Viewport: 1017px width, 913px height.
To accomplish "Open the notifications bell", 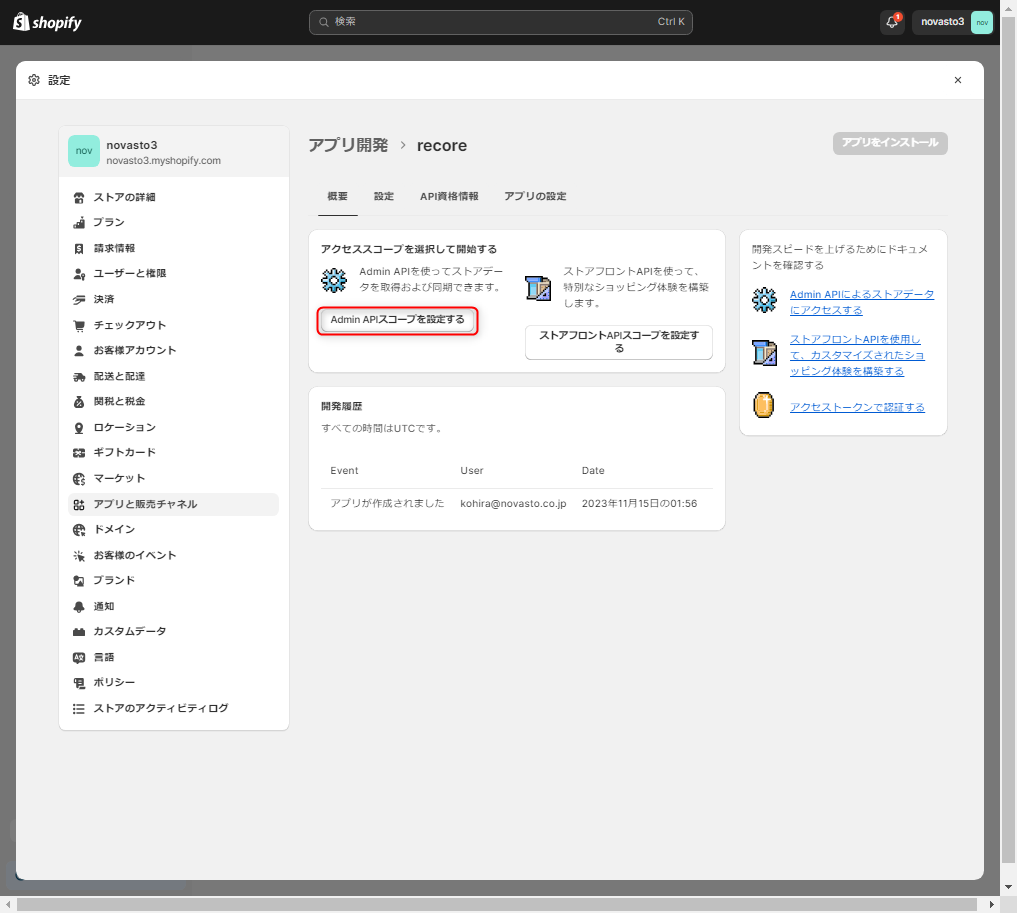I will pos(892,22).
